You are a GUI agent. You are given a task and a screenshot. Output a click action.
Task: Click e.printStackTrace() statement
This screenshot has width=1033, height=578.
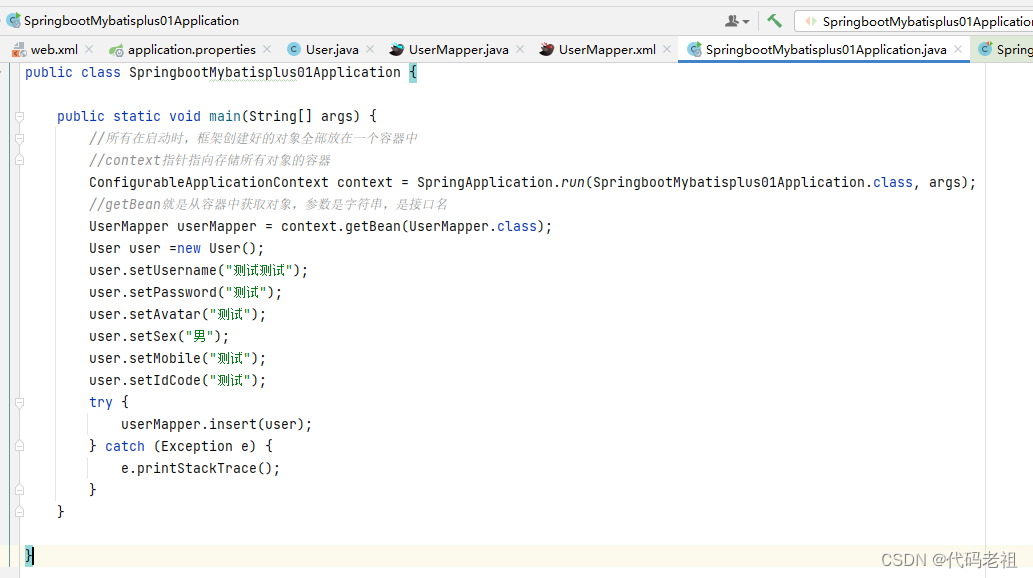point(200,469)
